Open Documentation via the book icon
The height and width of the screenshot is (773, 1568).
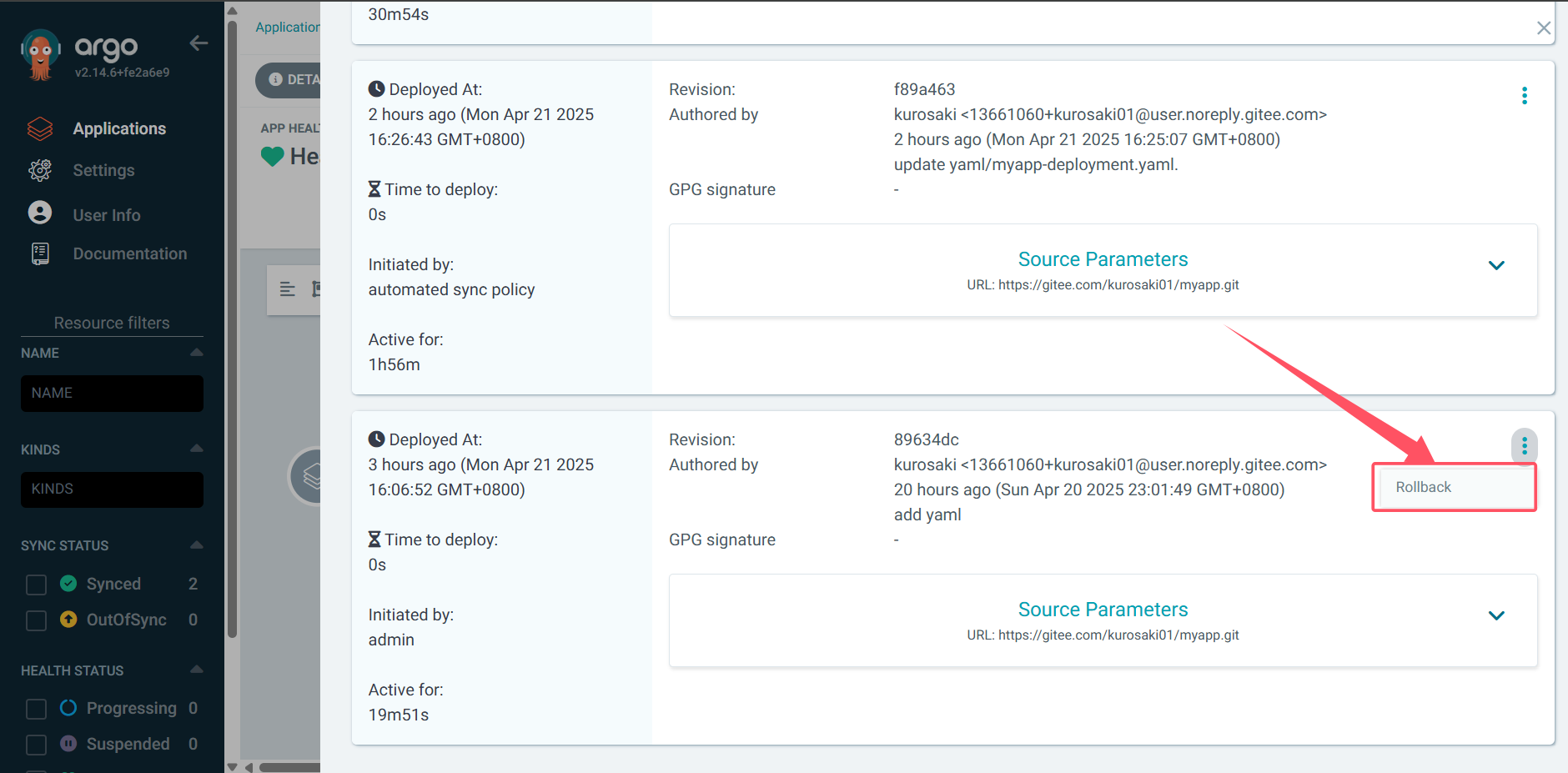tap(40, 253)
